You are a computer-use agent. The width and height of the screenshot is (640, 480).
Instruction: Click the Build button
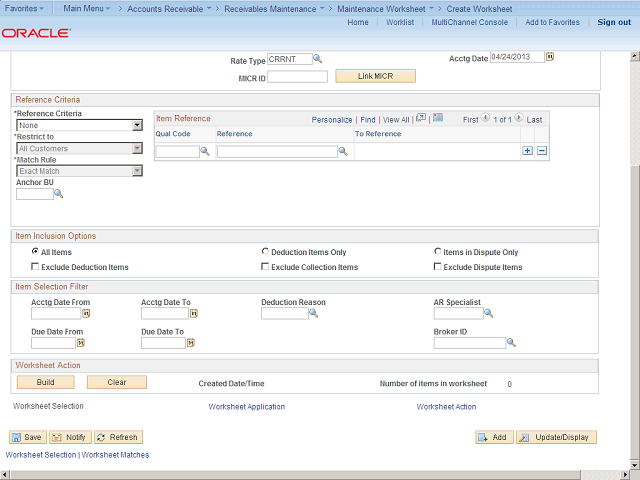(x=45, y=382)
